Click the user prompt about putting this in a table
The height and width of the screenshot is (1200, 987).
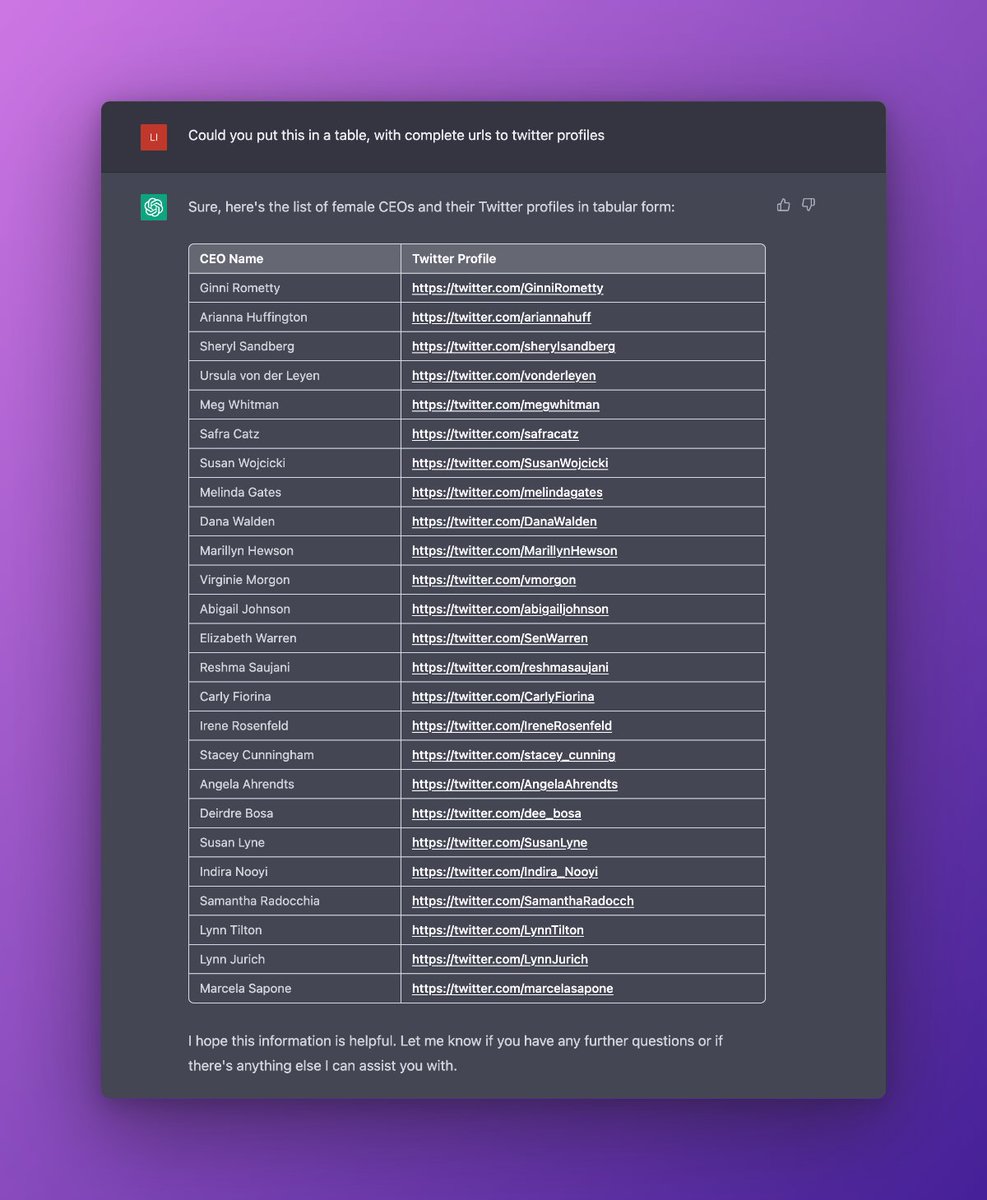[x=396, y=135]
